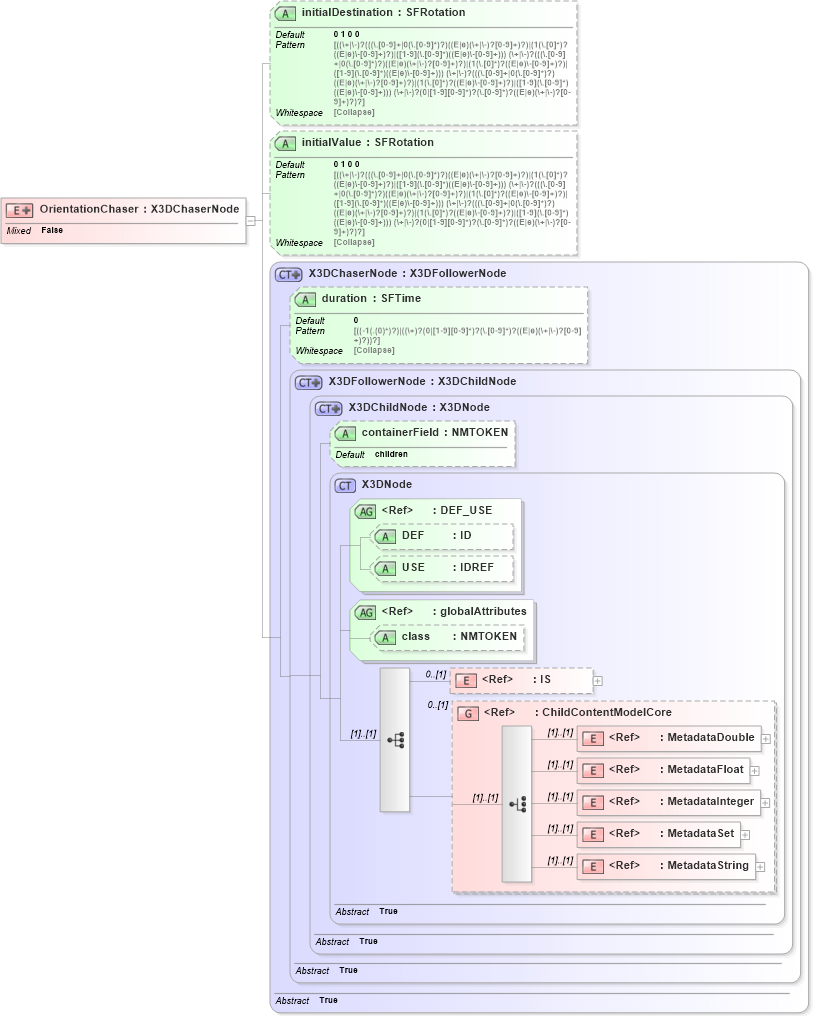Click the MetadataInteger element E icon
Image resolution: width=813 pixels, height=1016 pixels.
[593, 803]
